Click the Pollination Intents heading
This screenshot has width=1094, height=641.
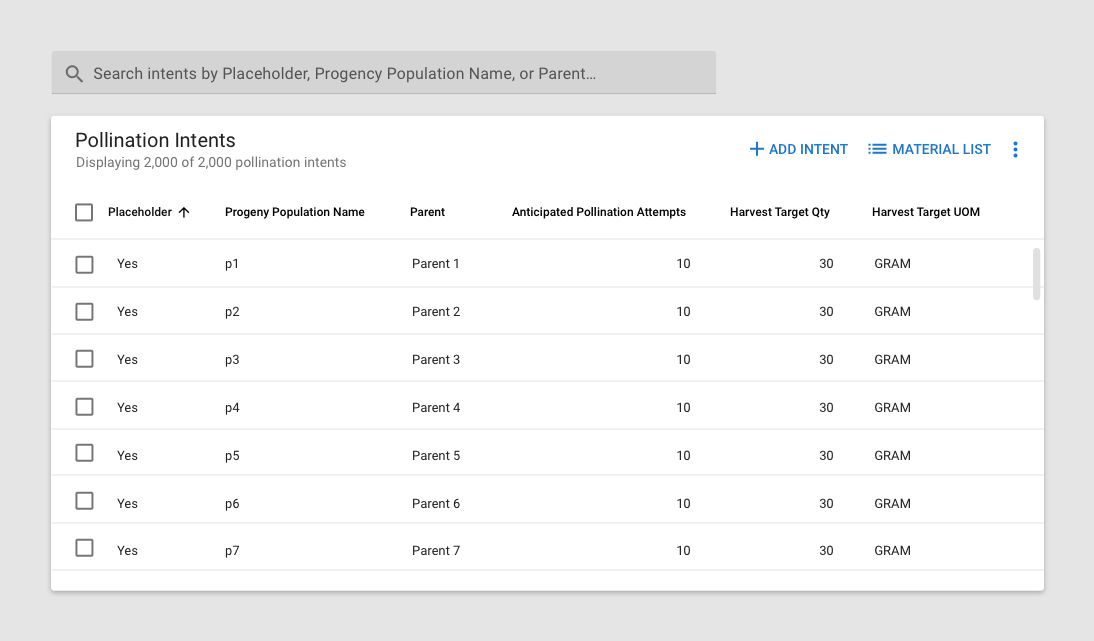click(x=156, y=140)
